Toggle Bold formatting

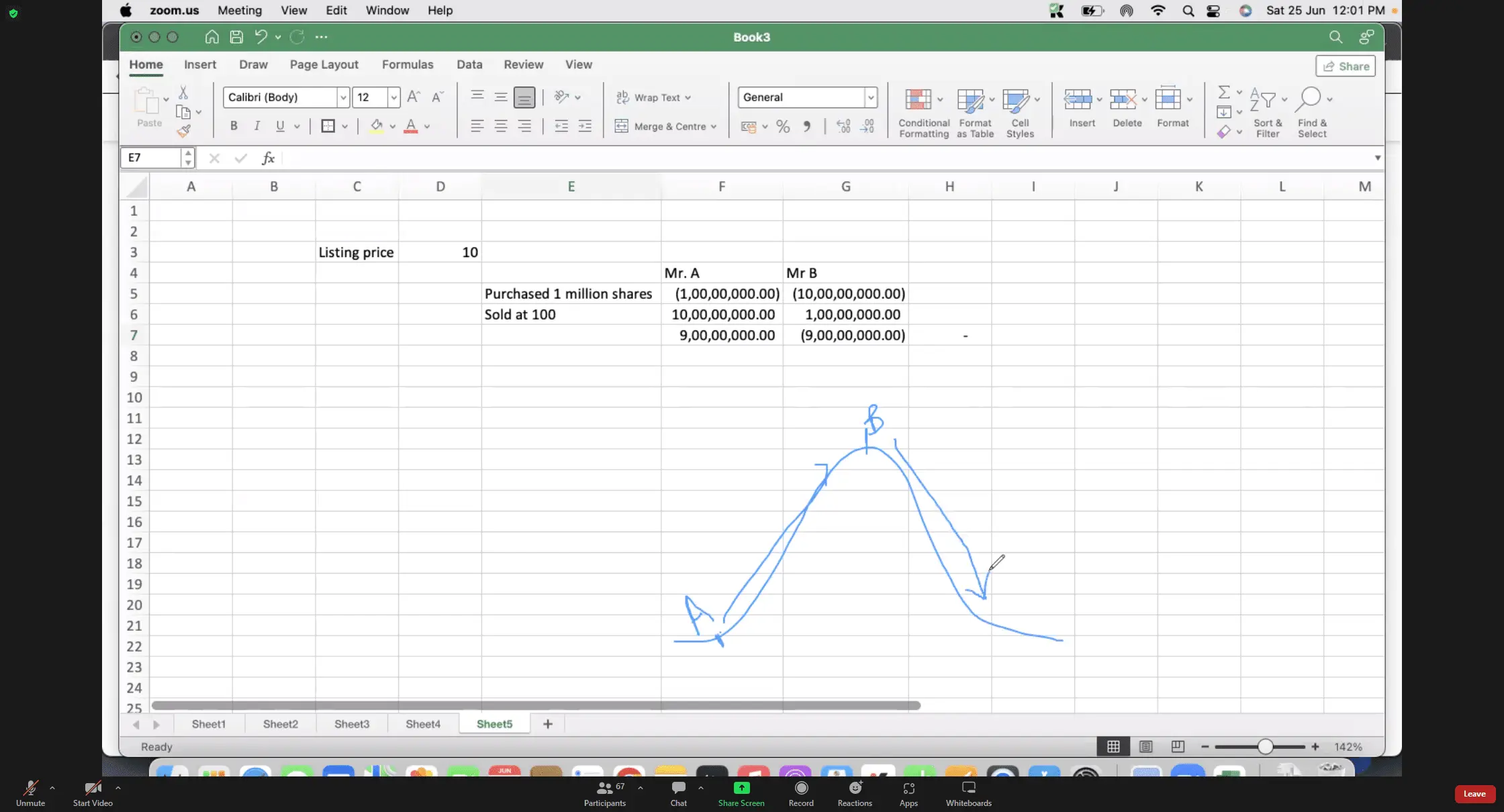pos(234,126)
